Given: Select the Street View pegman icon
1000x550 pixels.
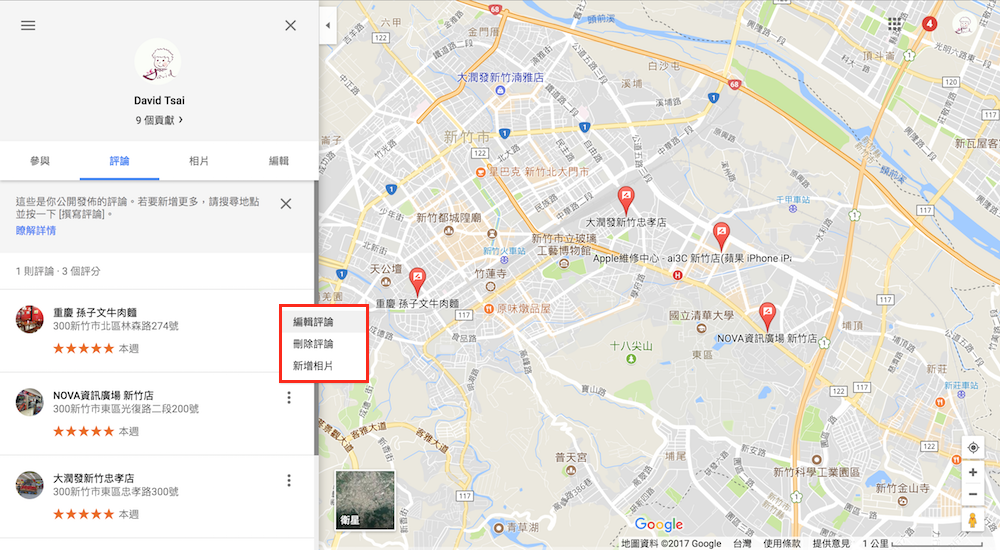Looking at the screenshot, I should [973, 520].
